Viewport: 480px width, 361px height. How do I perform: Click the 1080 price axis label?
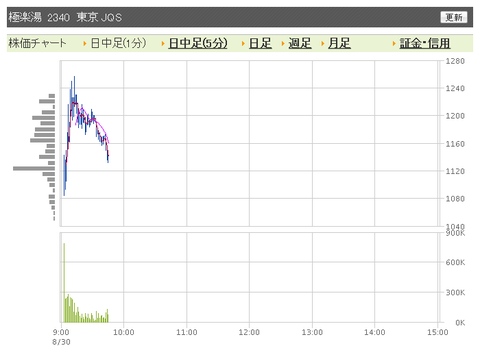[x=455, y=199]
